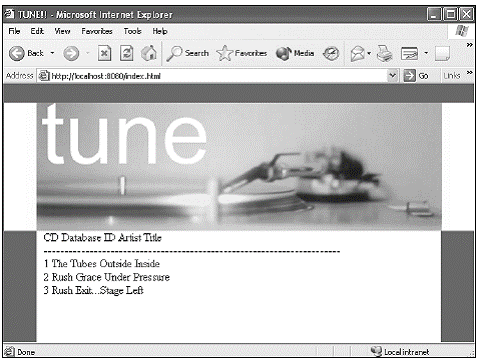Refresh the page using Refresh icon
Screen dimensions: 479x360
(x=127, y=53)
